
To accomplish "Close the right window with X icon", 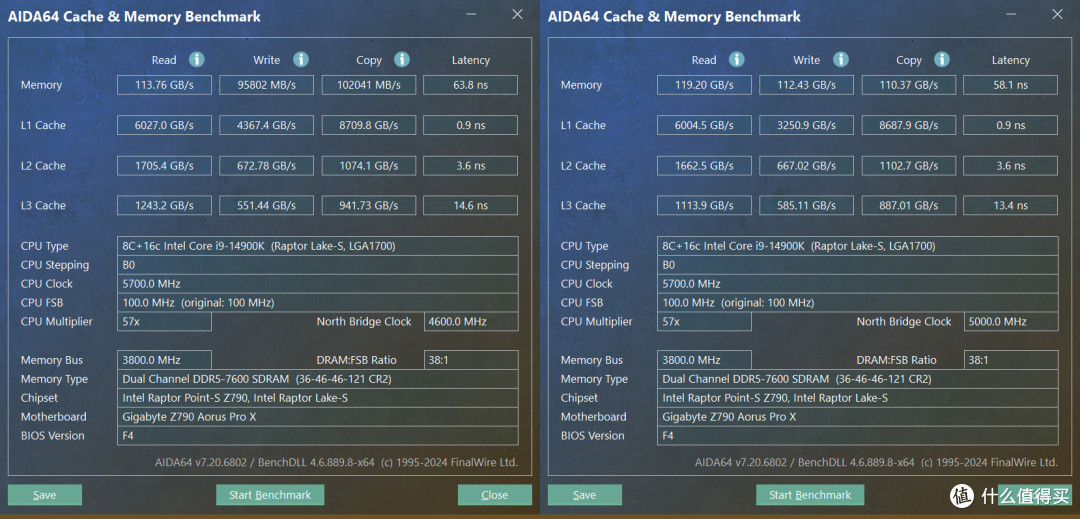I will coord(1057,14).
